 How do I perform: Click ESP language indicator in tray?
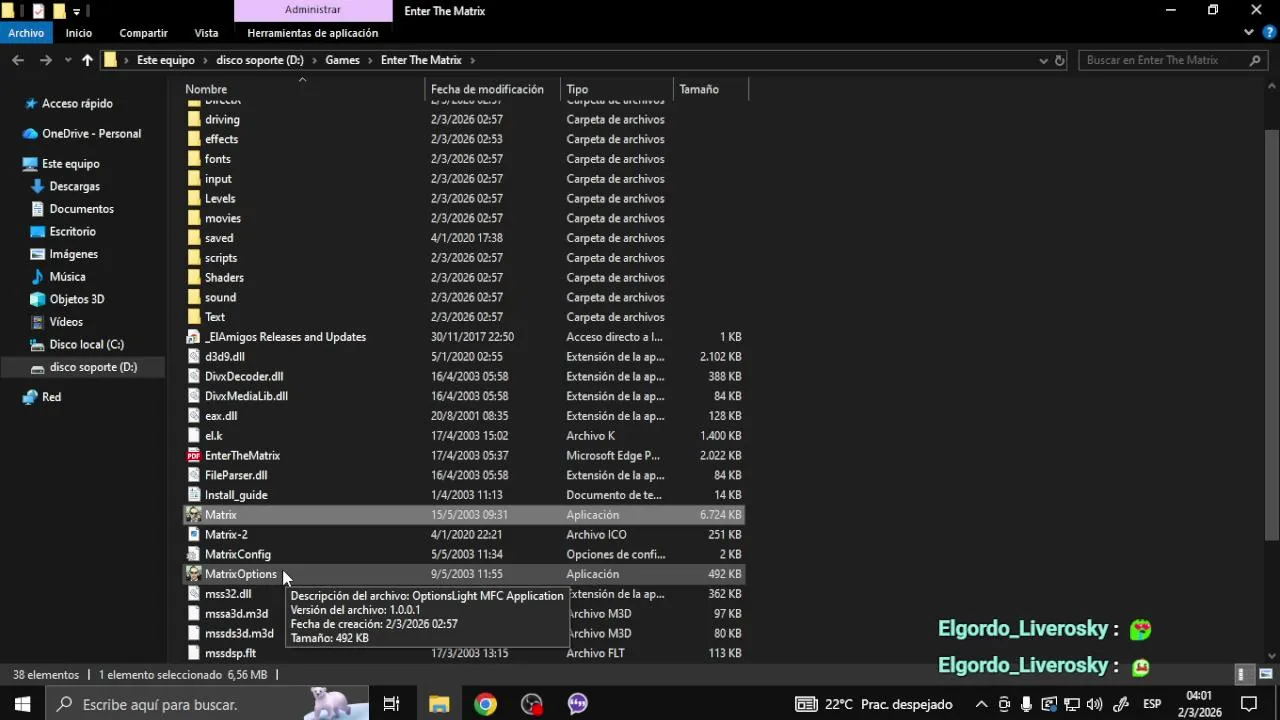(1152, 704)
